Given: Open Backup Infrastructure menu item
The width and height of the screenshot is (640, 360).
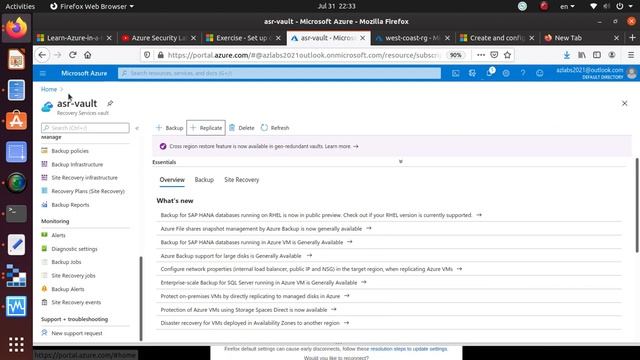Looking at the screenshot, I should [x=77, y=164].
